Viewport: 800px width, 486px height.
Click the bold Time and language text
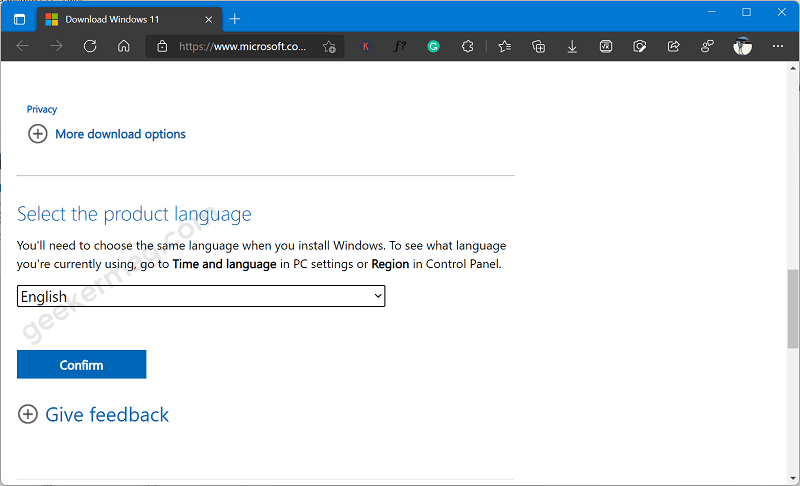tap(224, 264)
